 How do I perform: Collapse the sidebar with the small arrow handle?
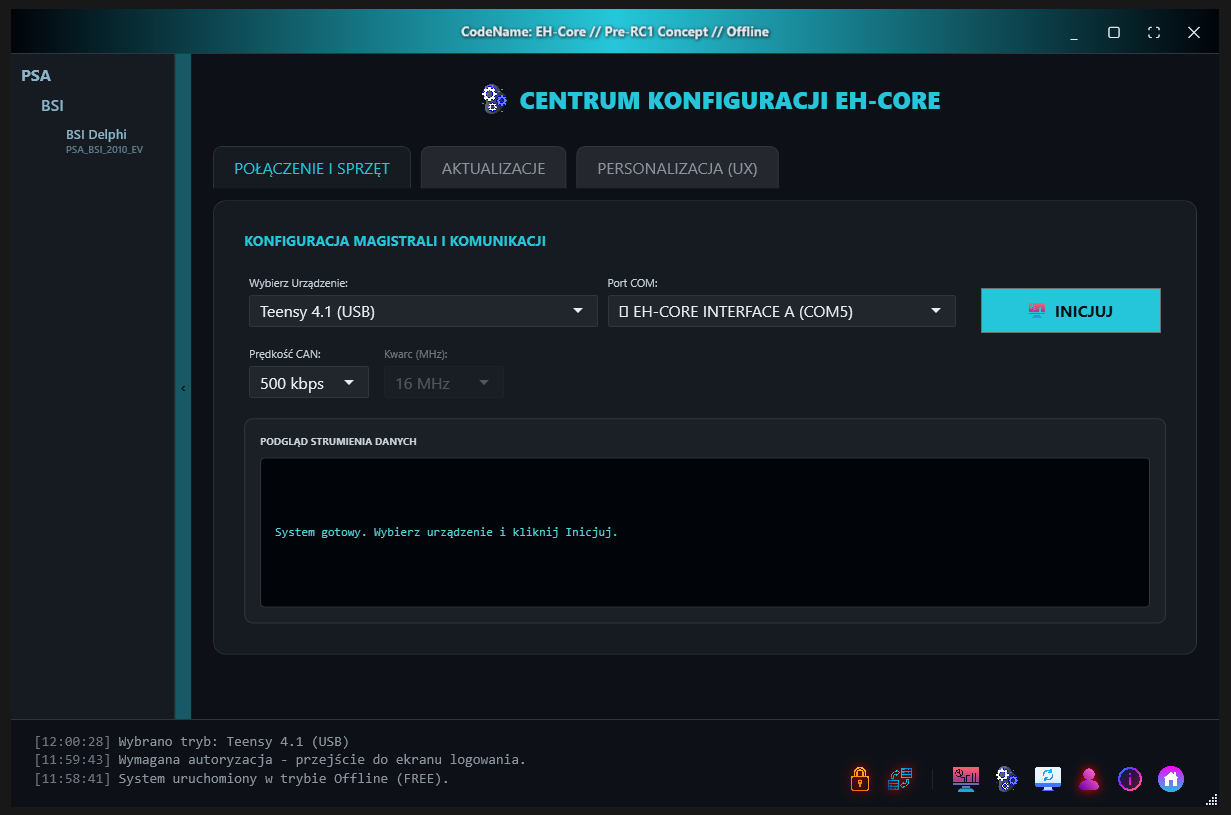(183, 388)
